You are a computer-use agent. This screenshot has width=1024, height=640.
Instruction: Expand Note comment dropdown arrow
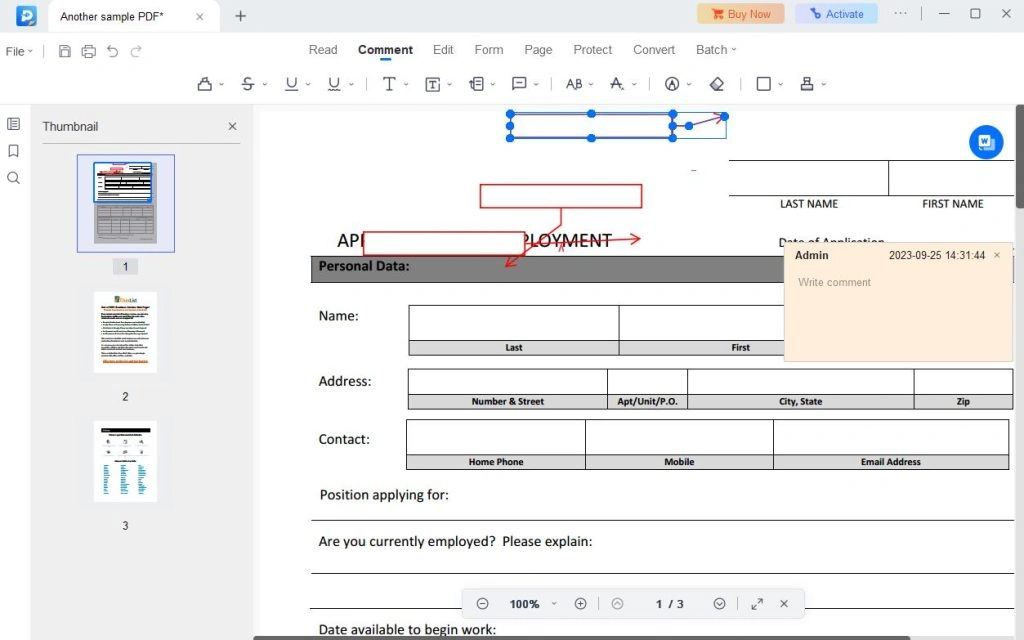click(536, 84)
